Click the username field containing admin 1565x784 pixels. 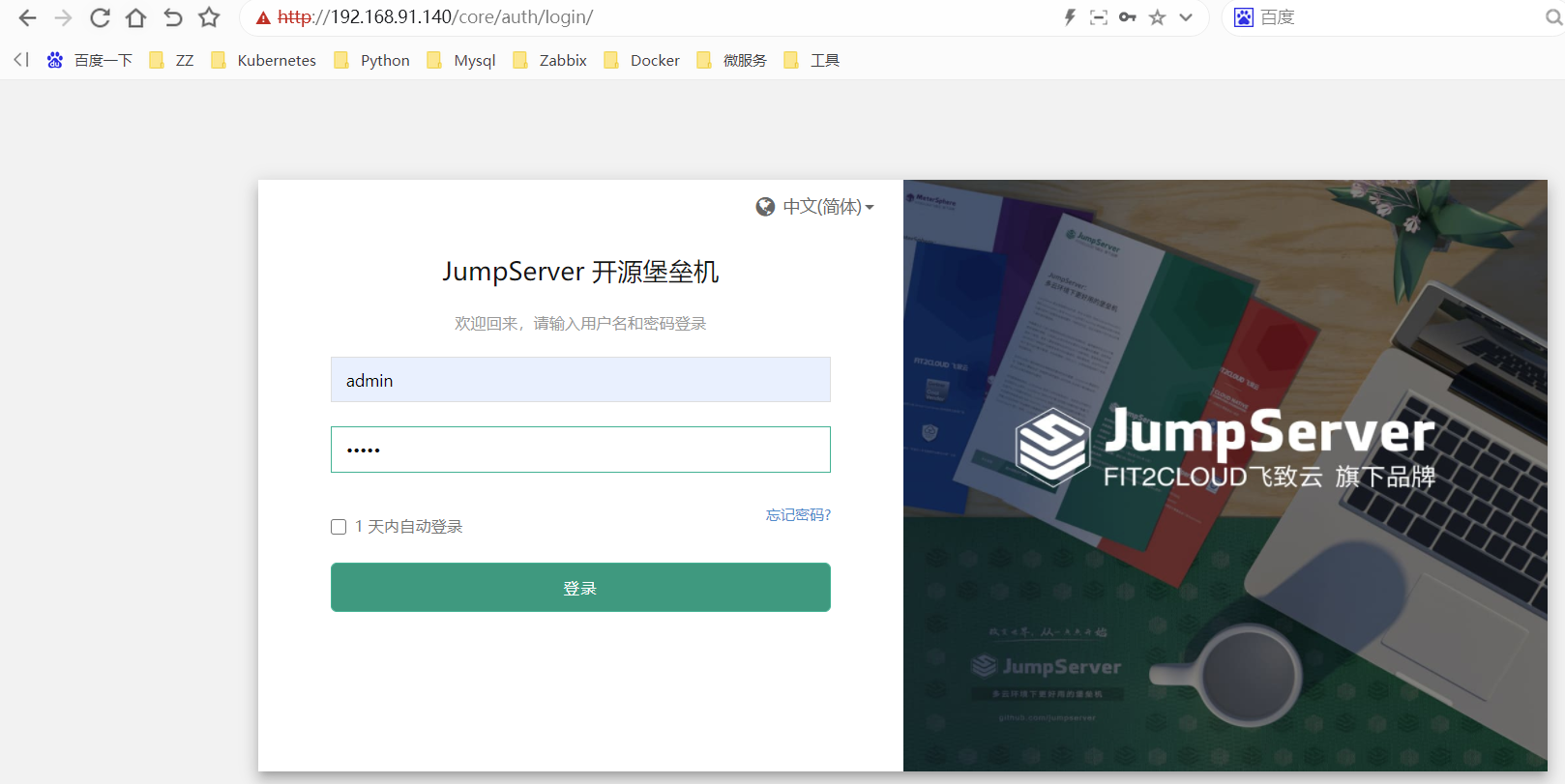[x=580, y=380]
